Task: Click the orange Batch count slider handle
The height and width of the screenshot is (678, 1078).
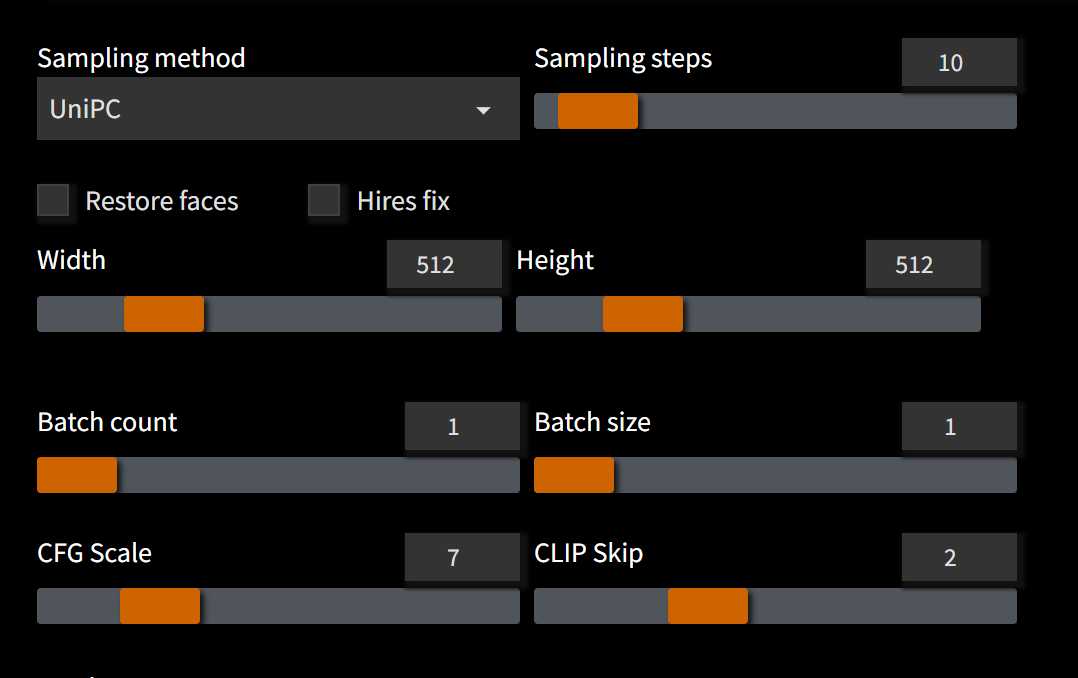Action: (x=77, y=475)
